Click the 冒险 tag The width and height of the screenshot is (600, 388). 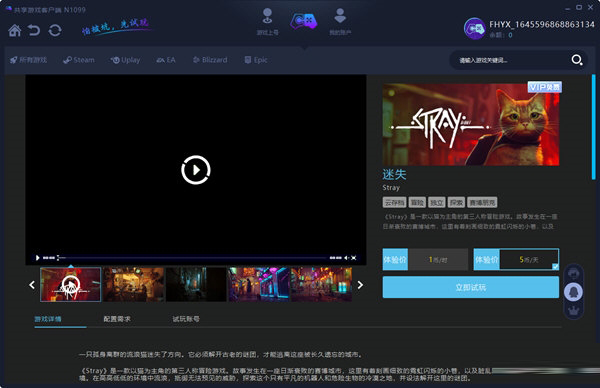point(417,202)
